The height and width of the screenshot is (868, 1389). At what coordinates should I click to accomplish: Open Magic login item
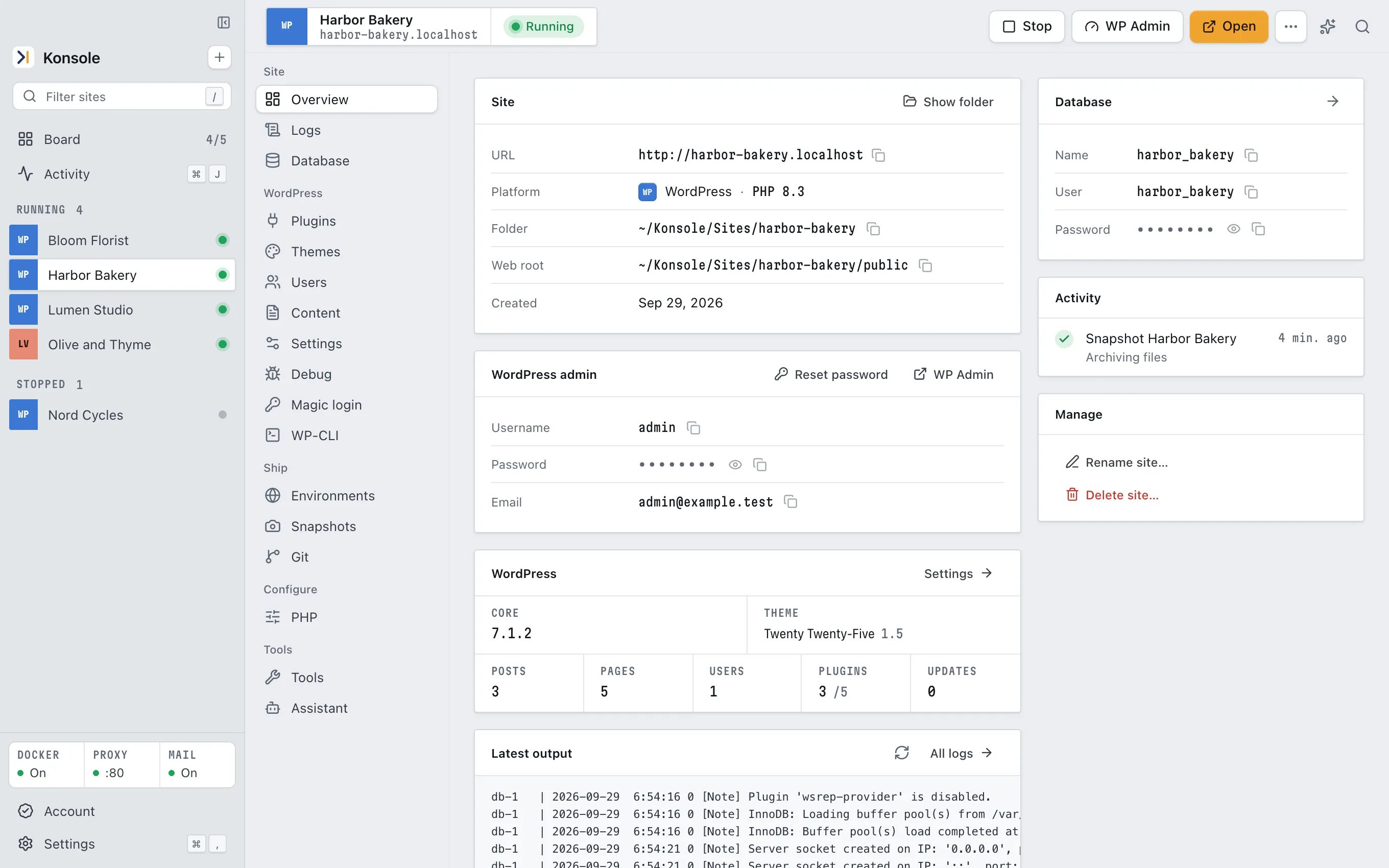[347, 405]
